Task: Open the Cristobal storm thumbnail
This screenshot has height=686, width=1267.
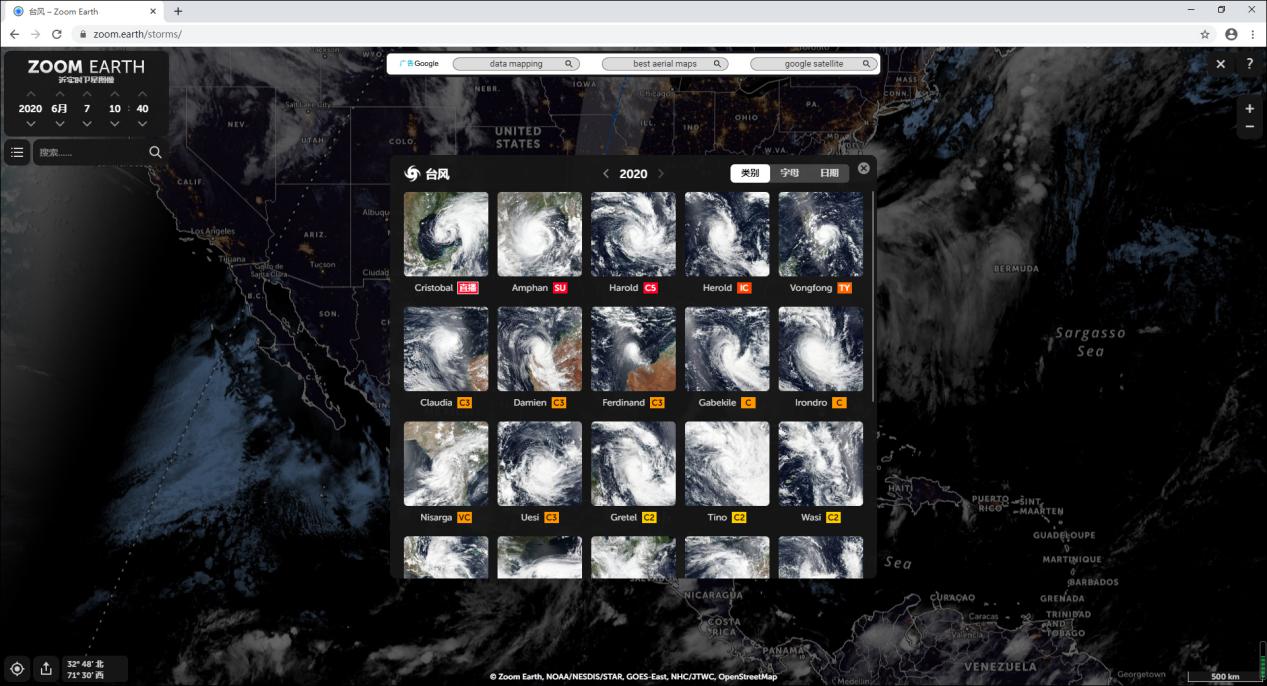Action: tap(446, 234)
